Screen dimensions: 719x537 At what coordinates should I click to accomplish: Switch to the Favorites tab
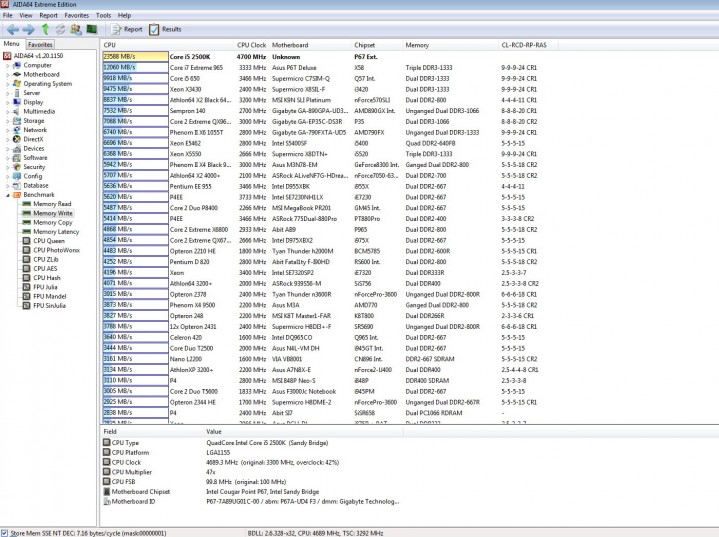[40, 44]
